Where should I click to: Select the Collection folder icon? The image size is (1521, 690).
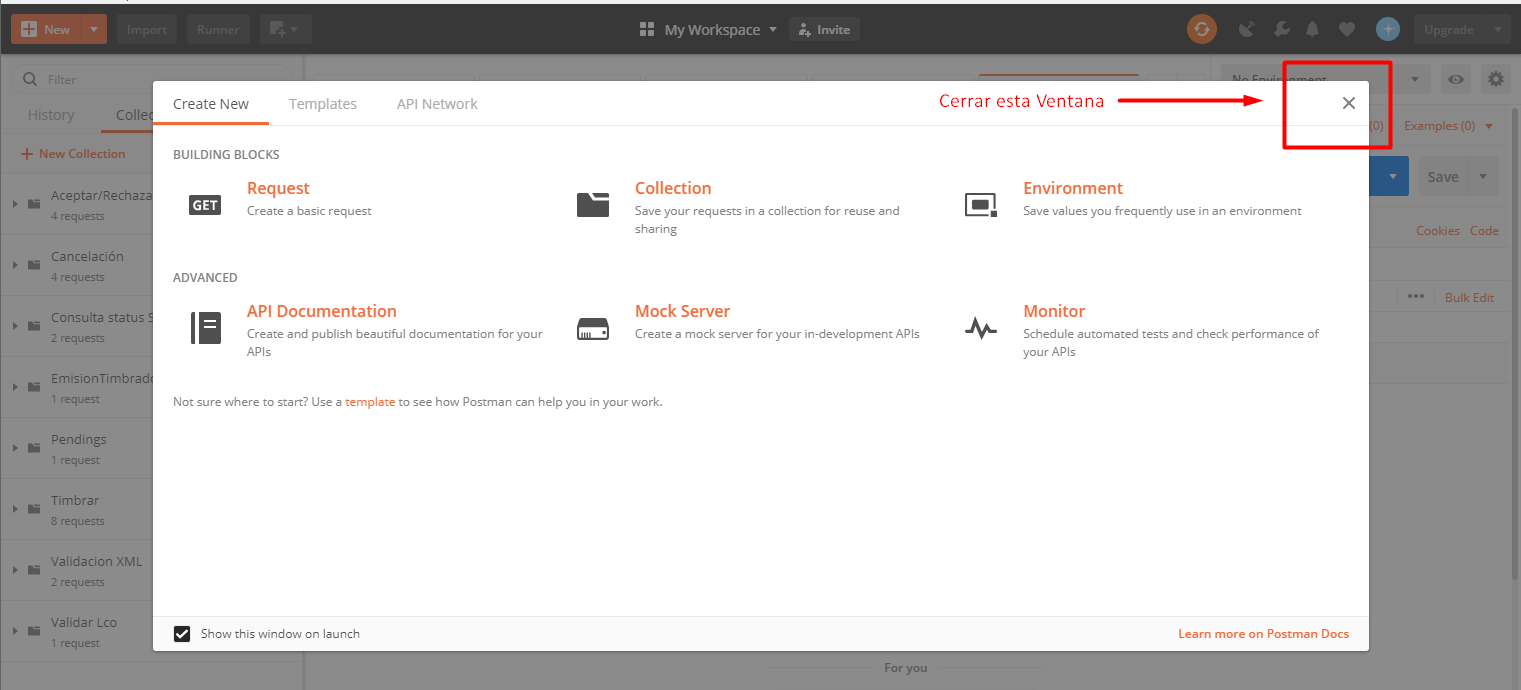pyautogui.click(x=593, y=204)
